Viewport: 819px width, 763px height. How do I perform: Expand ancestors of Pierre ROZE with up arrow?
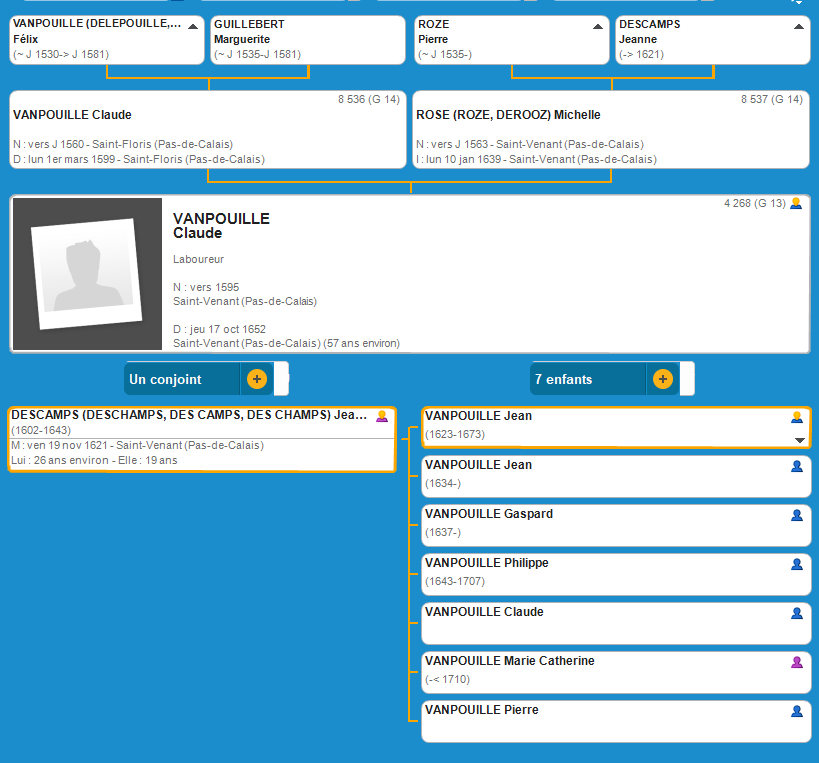pyautogui.click(x=598, y=27)
